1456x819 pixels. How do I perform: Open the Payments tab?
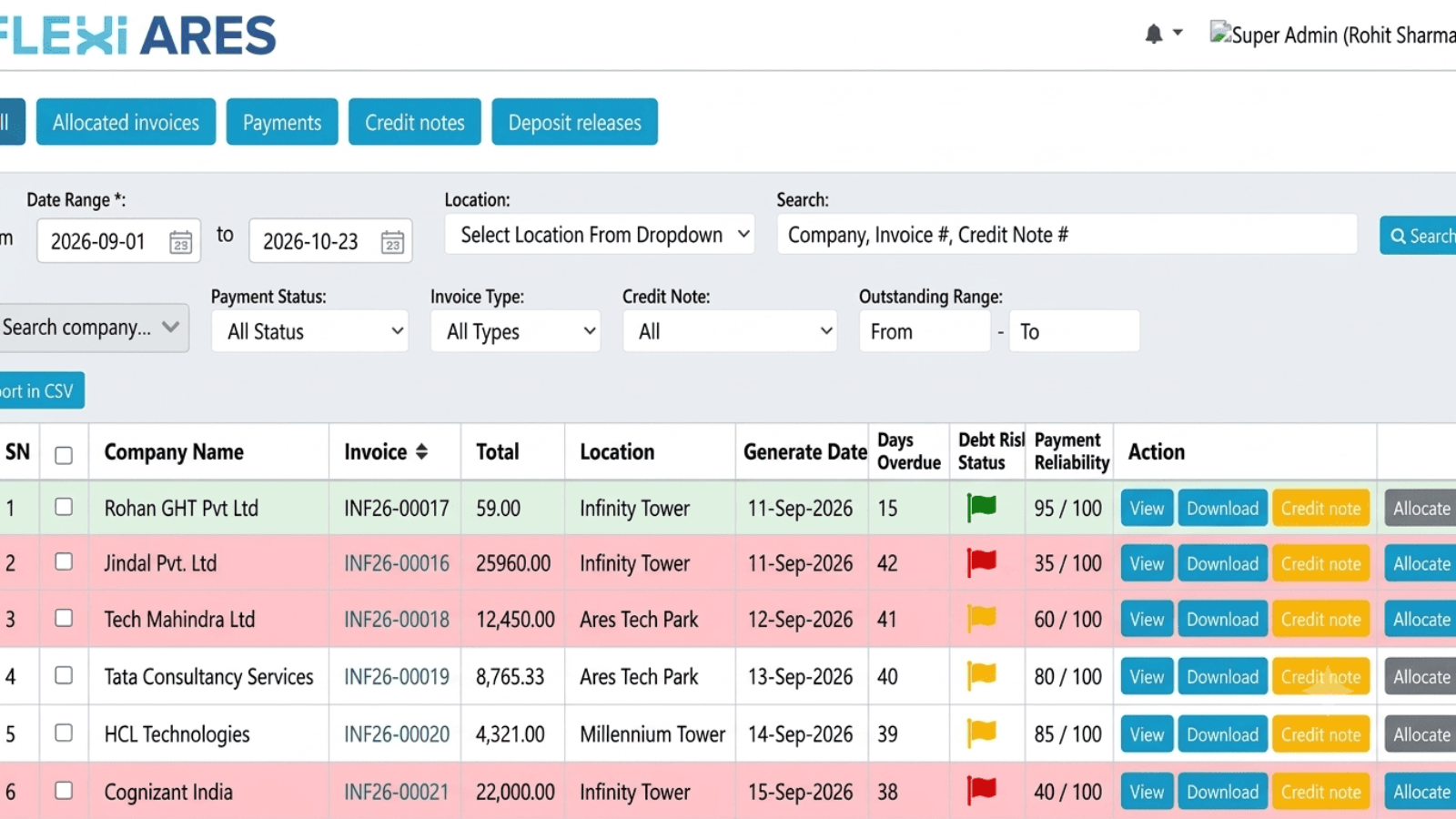[x=282, y=122]
